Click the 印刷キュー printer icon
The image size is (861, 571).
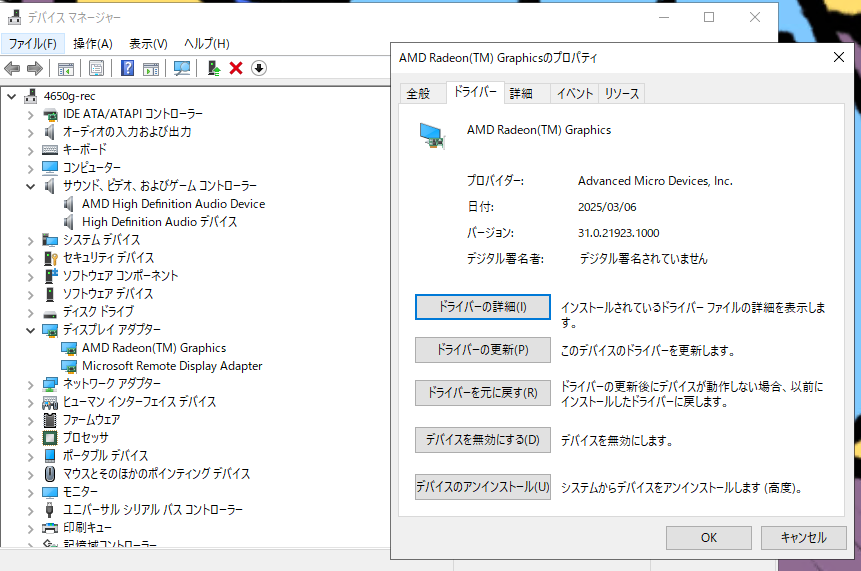tap(50, 528)
